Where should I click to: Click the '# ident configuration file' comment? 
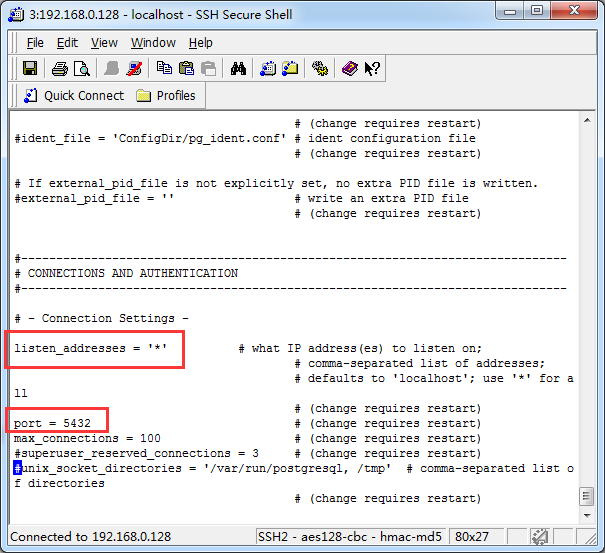tap(385, 138)
